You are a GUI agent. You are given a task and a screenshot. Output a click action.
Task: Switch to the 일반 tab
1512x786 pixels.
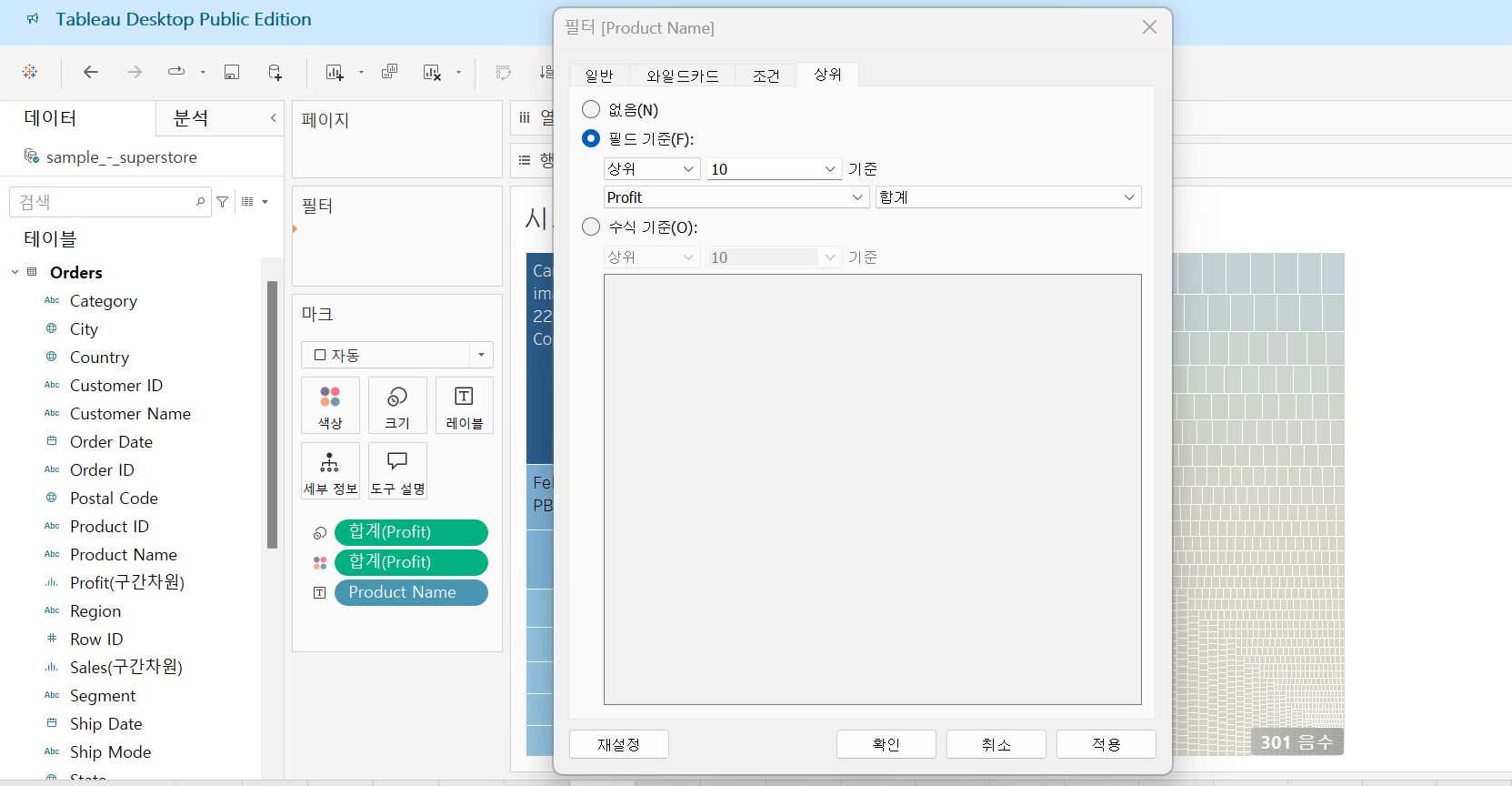599,76
